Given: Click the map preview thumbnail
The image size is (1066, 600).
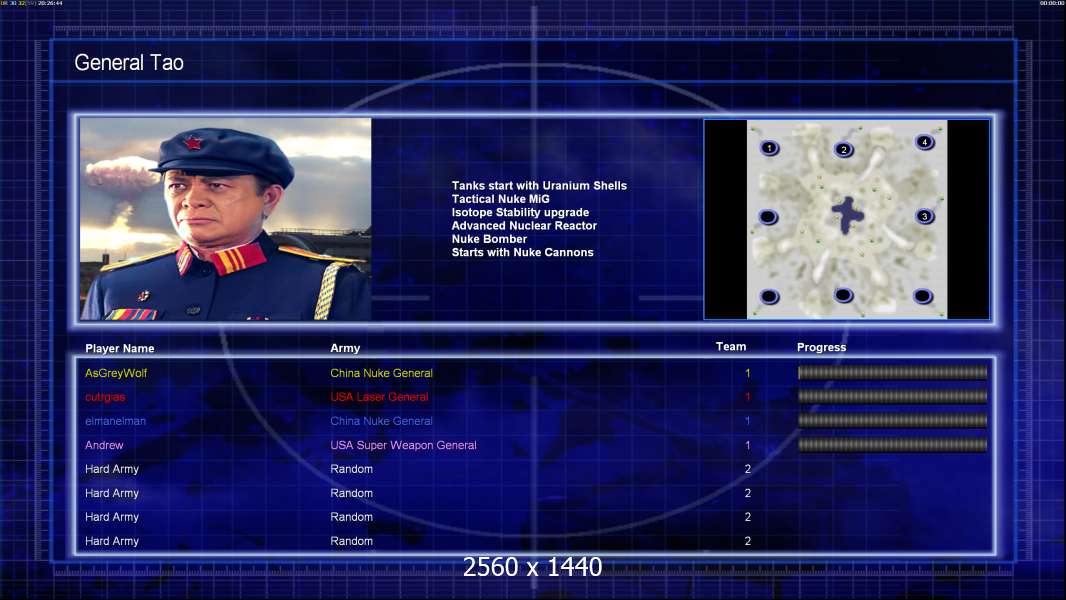Looking at the screenshot, I should (846, 219).
